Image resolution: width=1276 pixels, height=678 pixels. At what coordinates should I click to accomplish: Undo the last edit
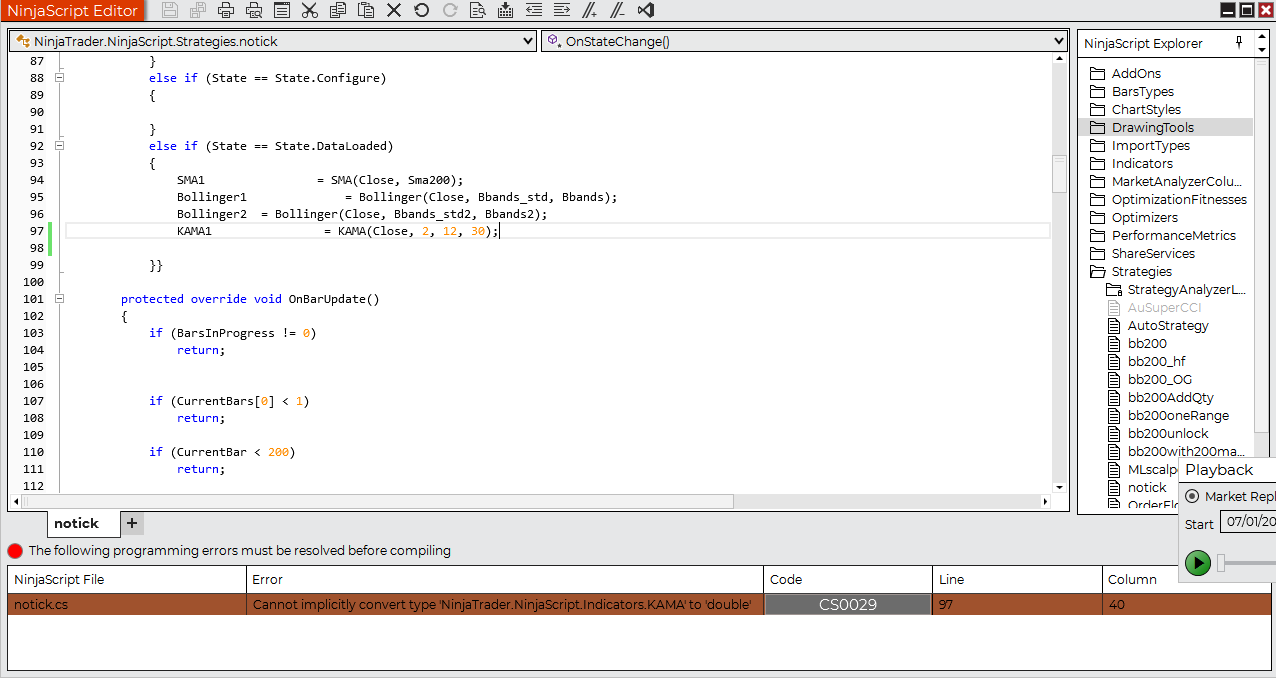422,10
